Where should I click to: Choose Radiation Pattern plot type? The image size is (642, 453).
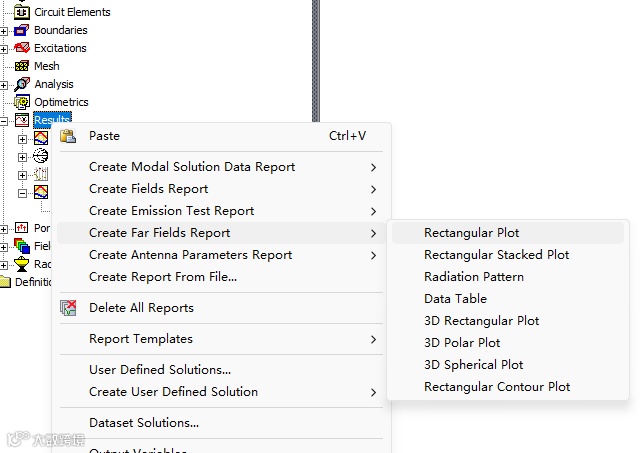point(473,277)
